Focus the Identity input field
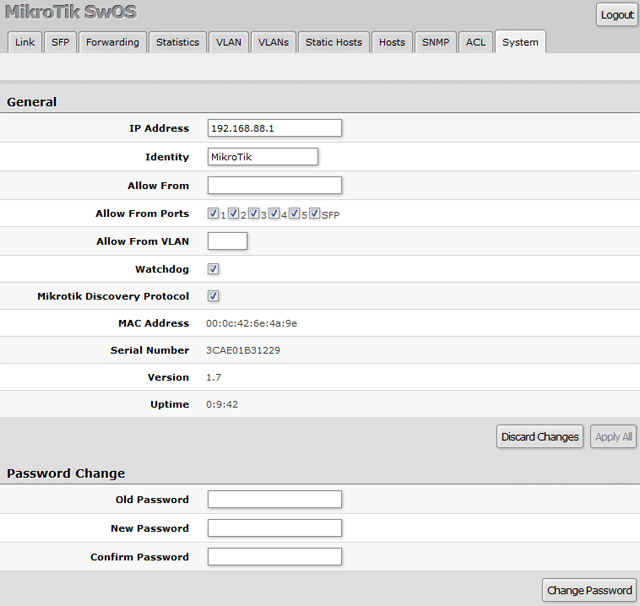This screenshot has width=640, height=606. tap(262, 157)
